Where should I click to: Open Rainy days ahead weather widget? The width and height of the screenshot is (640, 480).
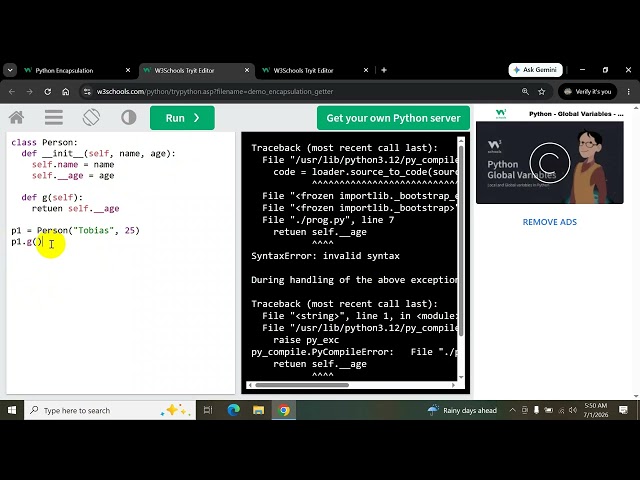click(x=462, y=410)
